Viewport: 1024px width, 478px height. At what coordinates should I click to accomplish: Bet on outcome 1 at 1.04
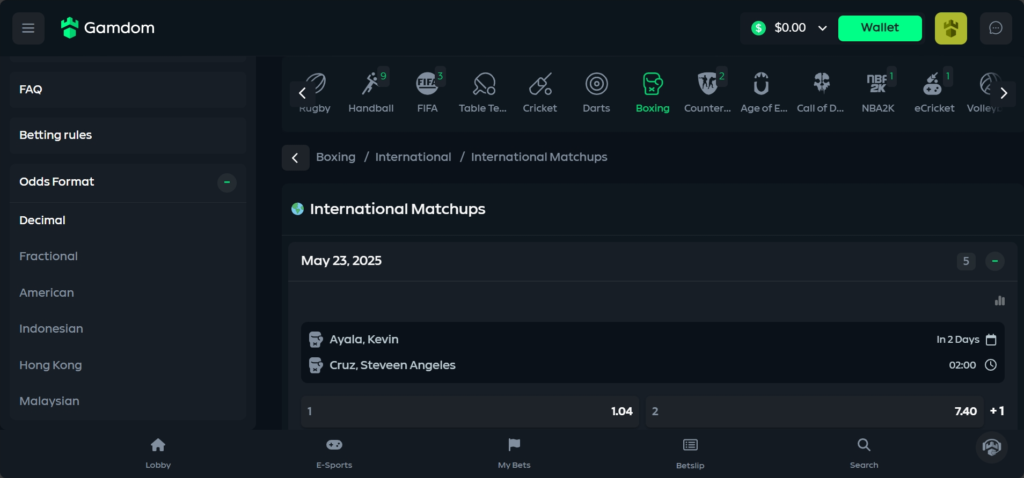pos(470,411)
